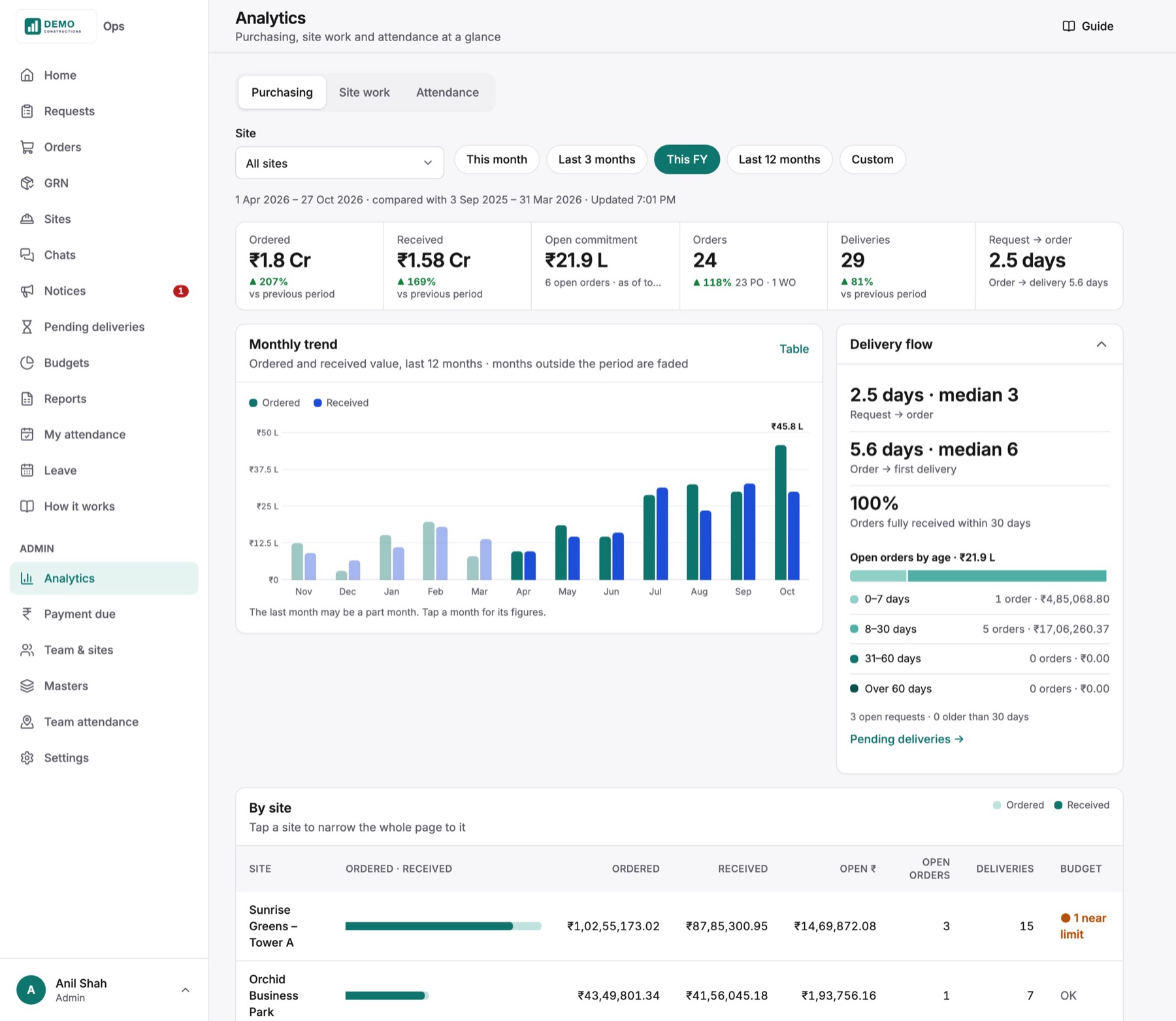Click the How it works book icon
Screen dimensions: 1176x1021
[27, 507]
